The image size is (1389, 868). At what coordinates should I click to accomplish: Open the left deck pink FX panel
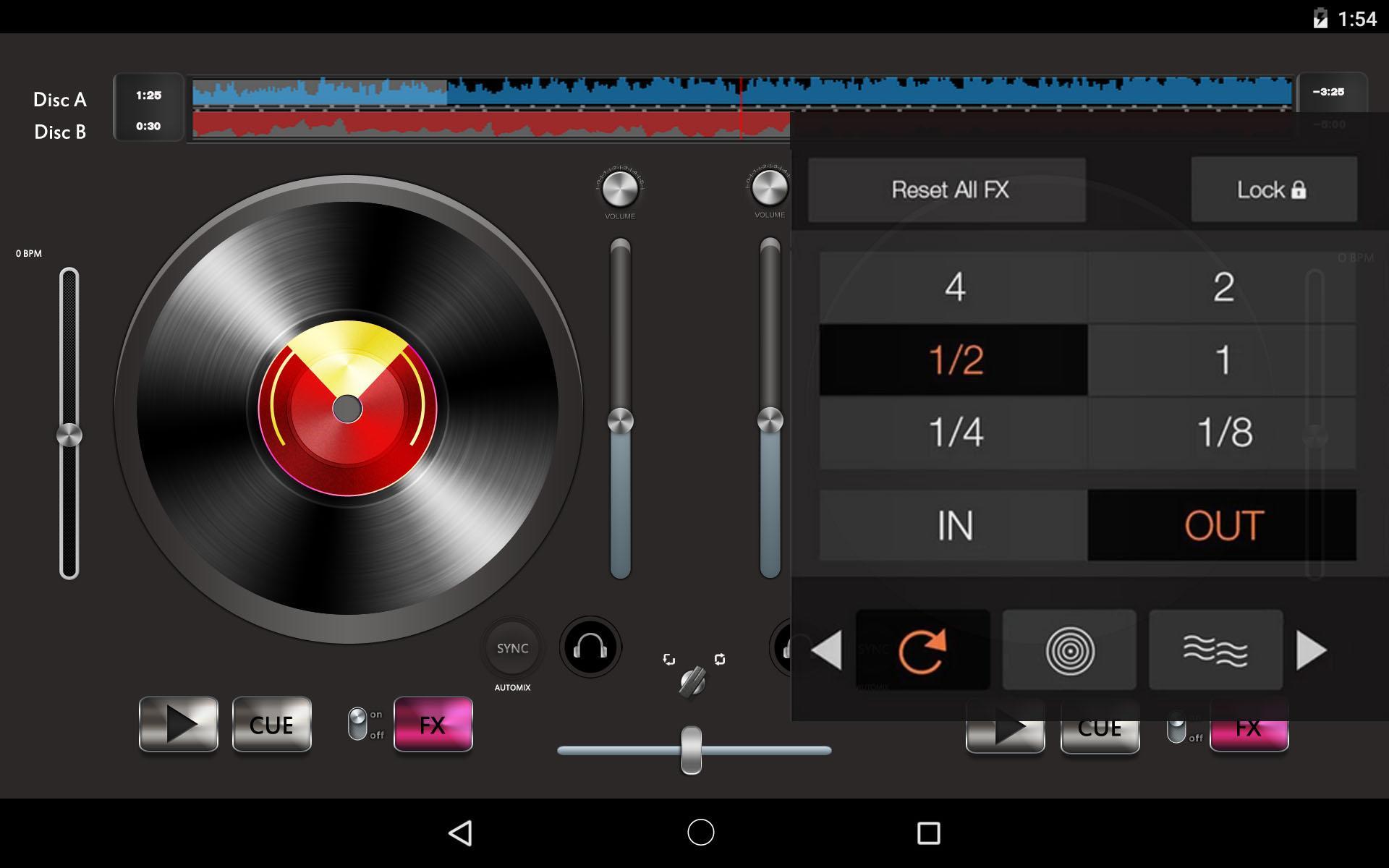(x=433, y=725)
